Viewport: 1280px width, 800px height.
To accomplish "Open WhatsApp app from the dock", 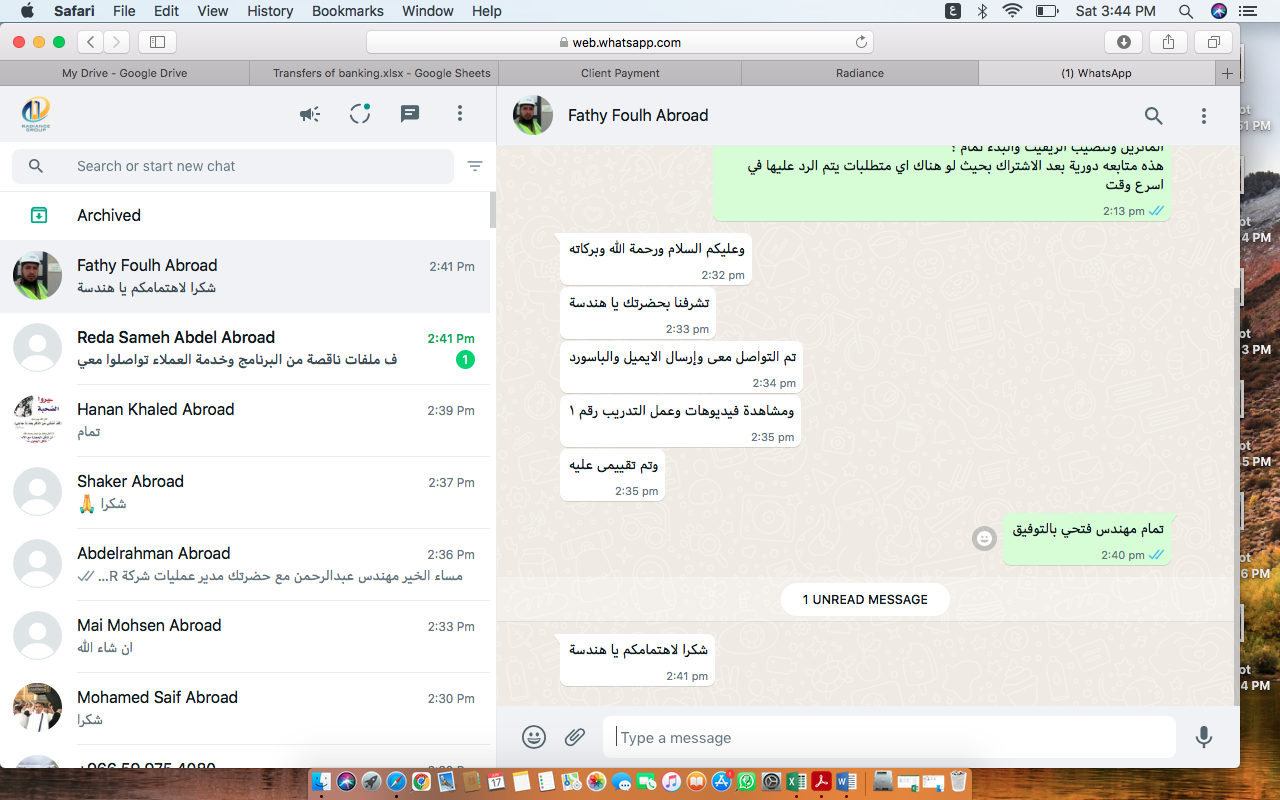I will [x=746, y=781].
